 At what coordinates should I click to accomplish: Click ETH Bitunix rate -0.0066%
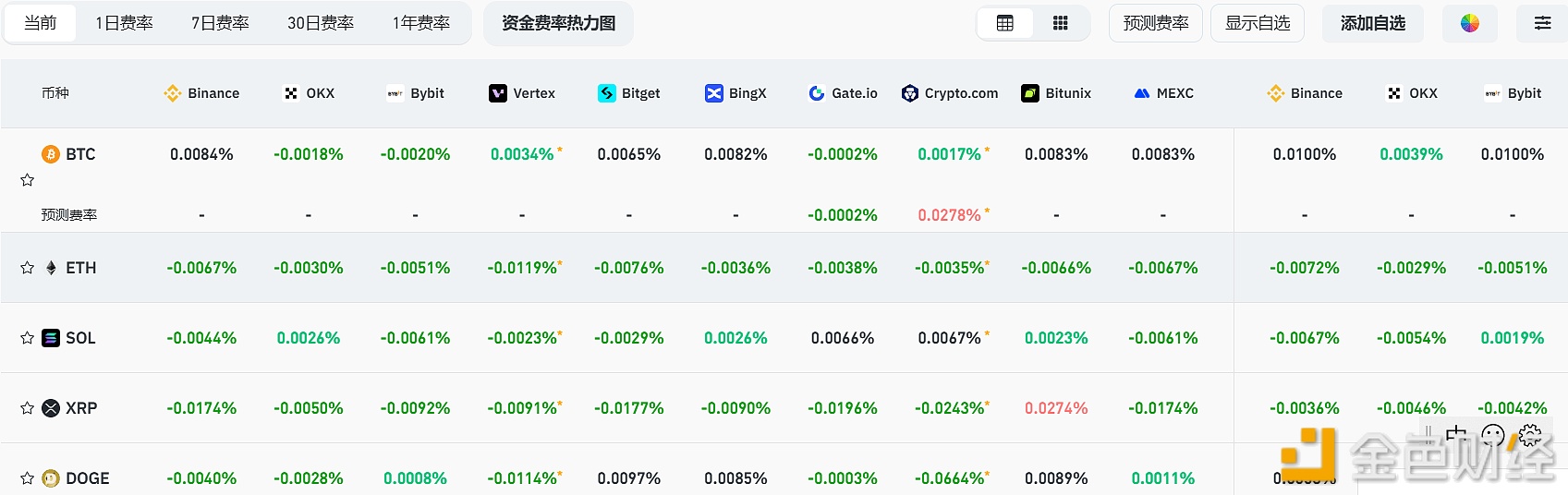tap(1056, 268)
